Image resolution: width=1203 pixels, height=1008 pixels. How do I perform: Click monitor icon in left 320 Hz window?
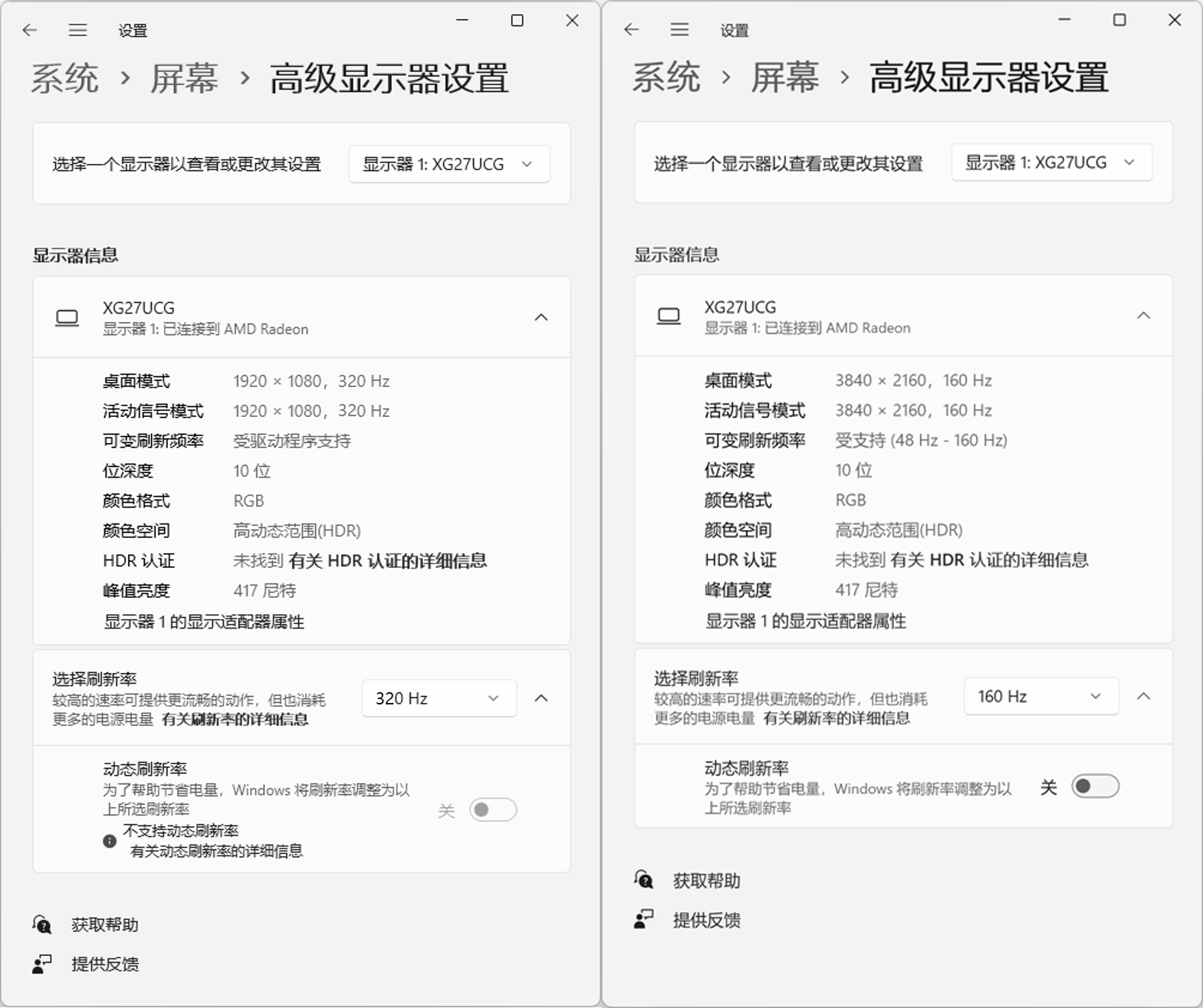(67, 317)
